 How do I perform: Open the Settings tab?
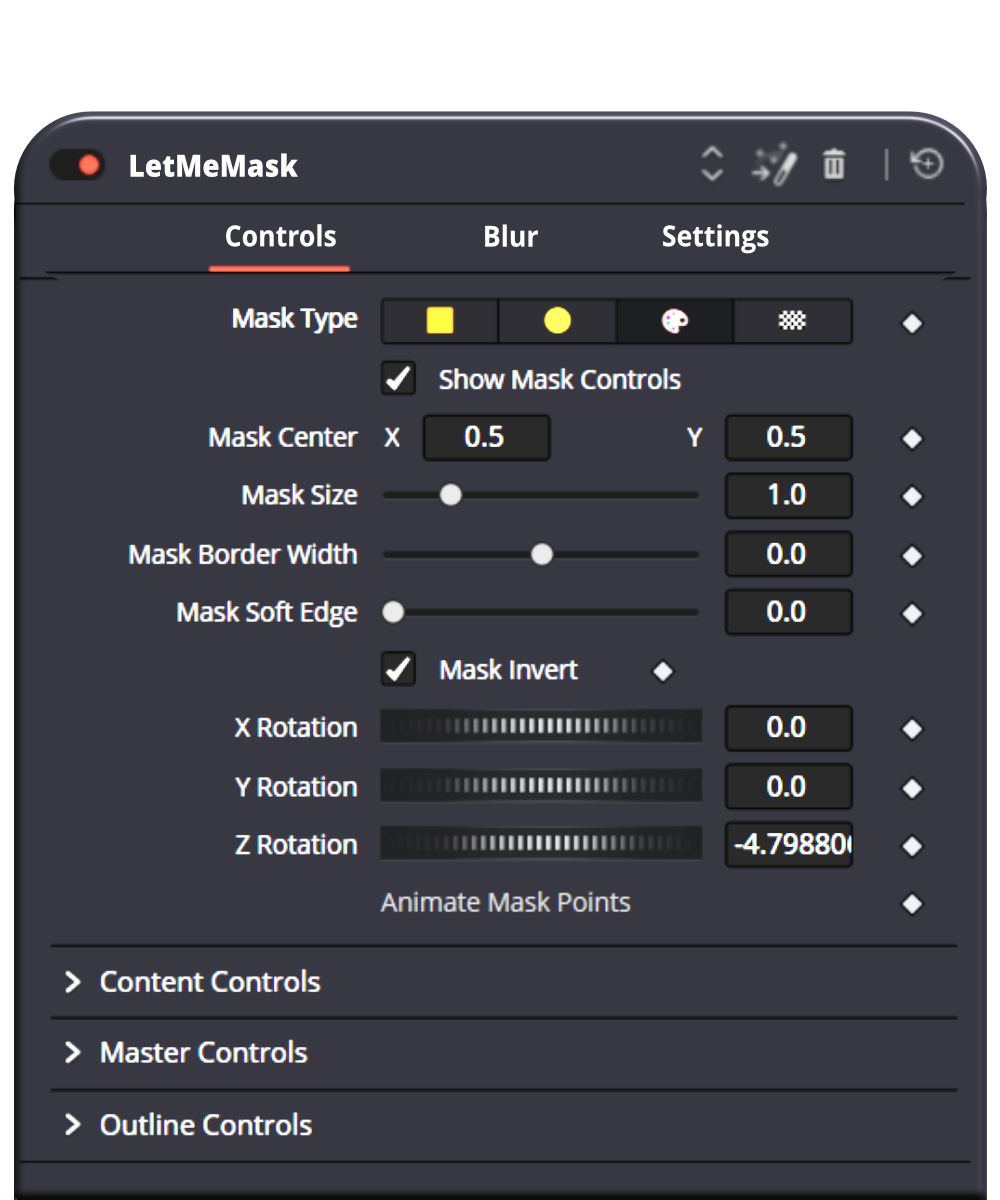click(x=715, y=237)
